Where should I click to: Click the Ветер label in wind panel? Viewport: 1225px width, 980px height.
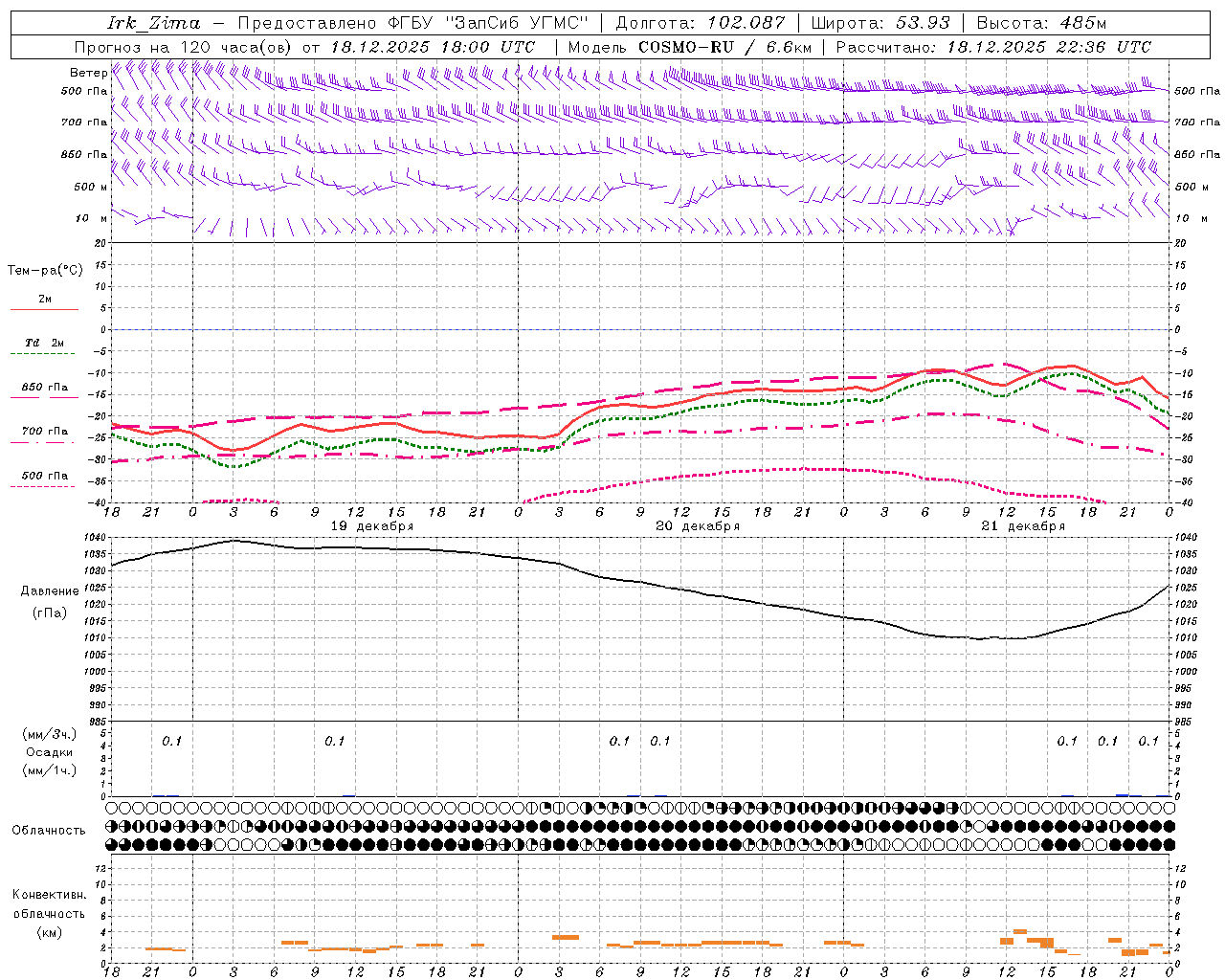(88, 73)
